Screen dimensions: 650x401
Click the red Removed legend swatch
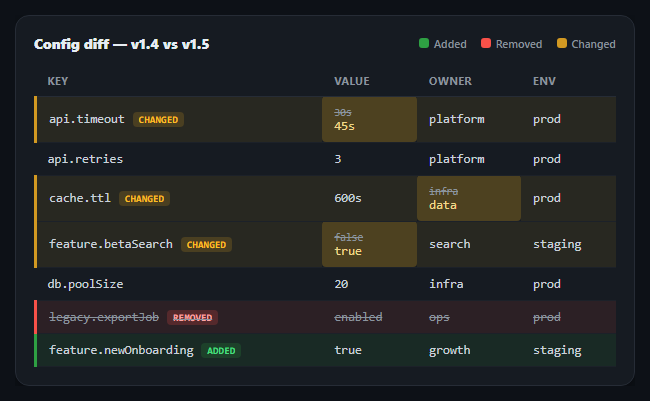coord(486,43)
